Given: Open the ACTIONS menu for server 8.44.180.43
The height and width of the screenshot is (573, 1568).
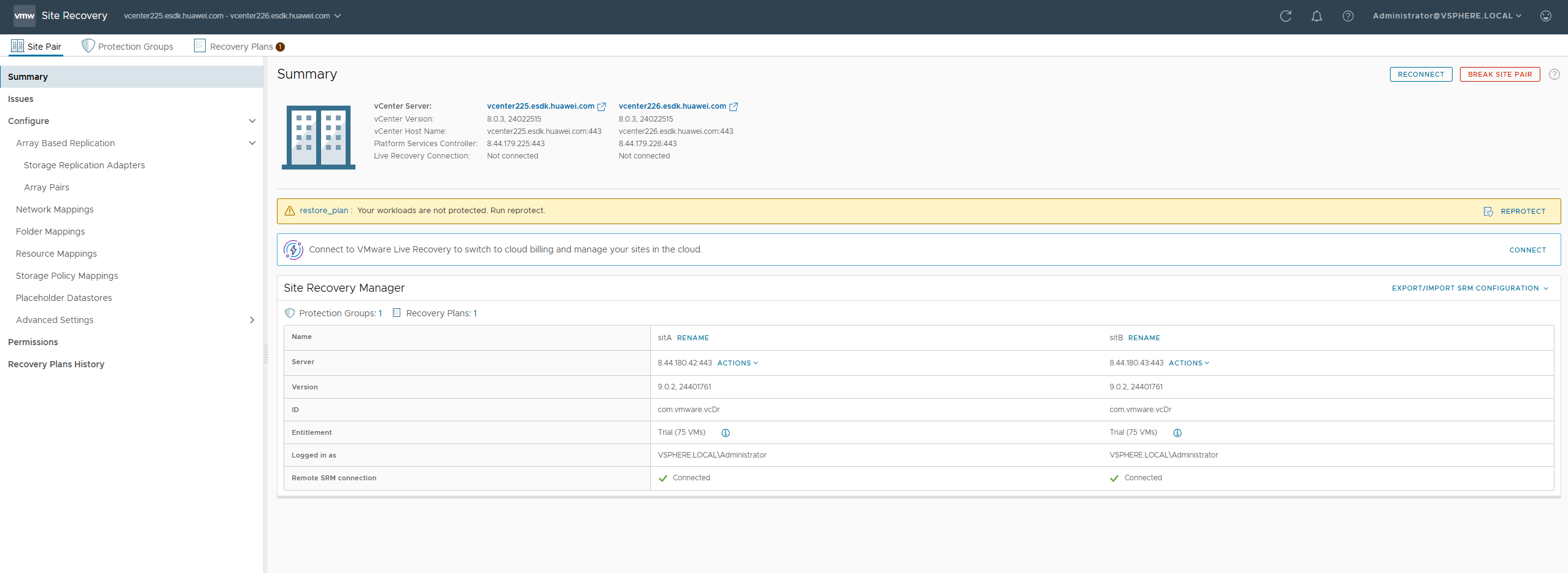Looking at the screenshot, I should [x=1189, y=363].
